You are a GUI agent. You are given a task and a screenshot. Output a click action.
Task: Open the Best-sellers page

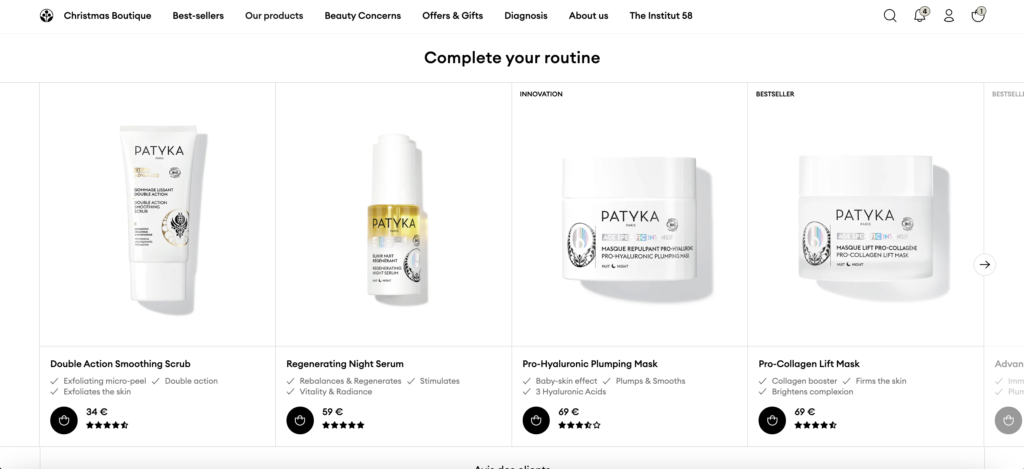pos(198,16)
